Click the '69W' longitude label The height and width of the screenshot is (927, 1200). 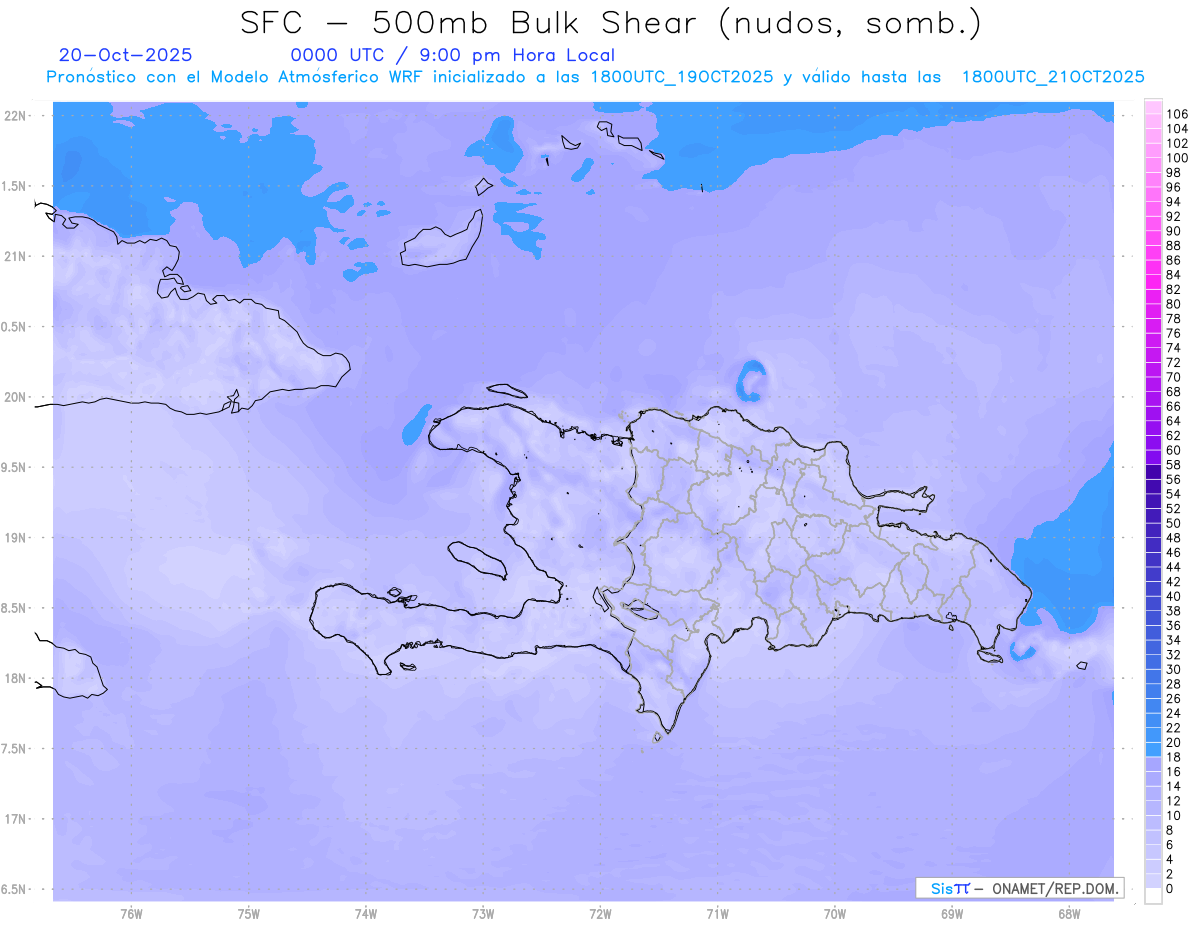(952, 913)
